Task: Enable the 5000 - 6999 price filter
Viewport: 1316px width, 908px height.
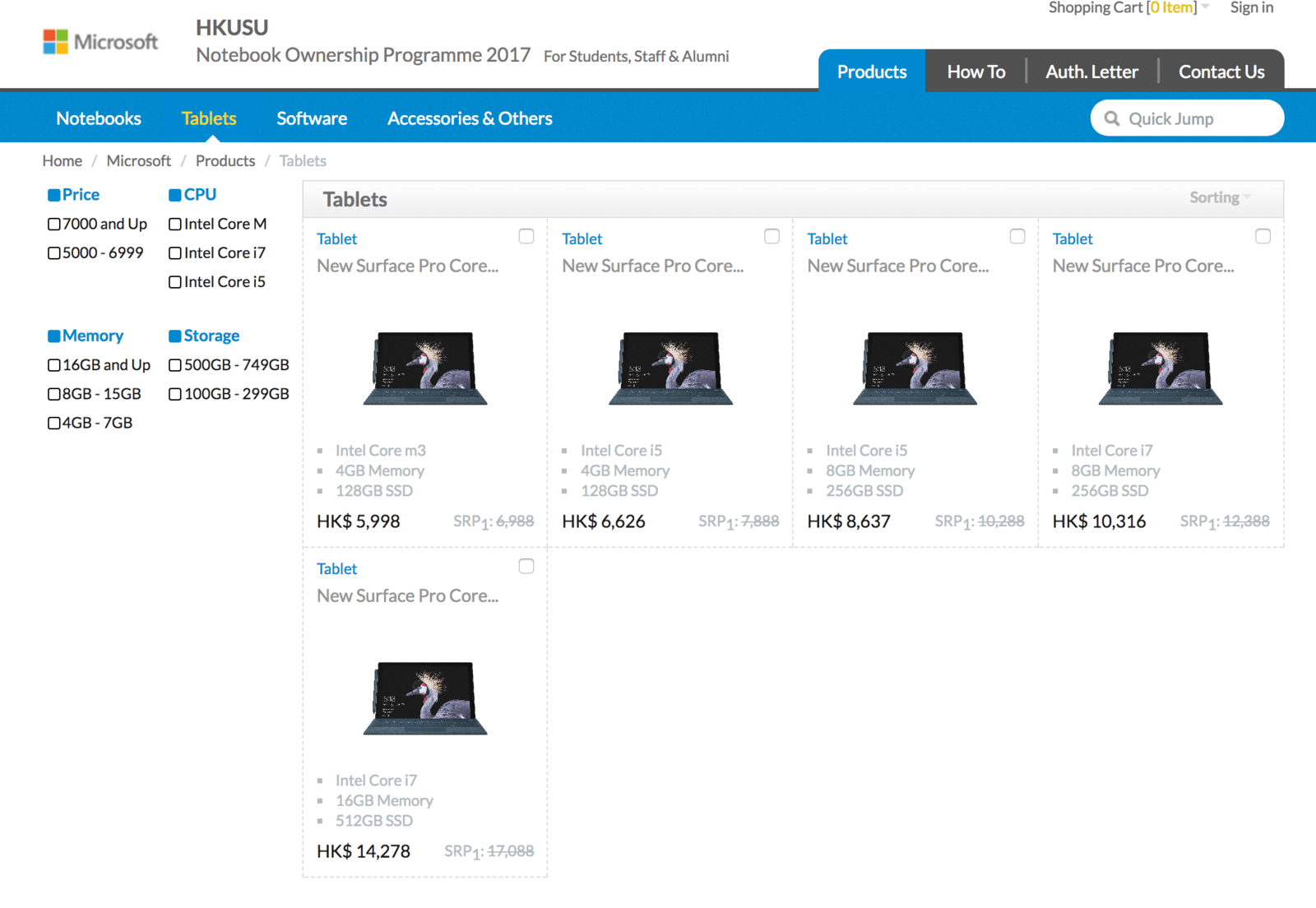Action: 54,253
